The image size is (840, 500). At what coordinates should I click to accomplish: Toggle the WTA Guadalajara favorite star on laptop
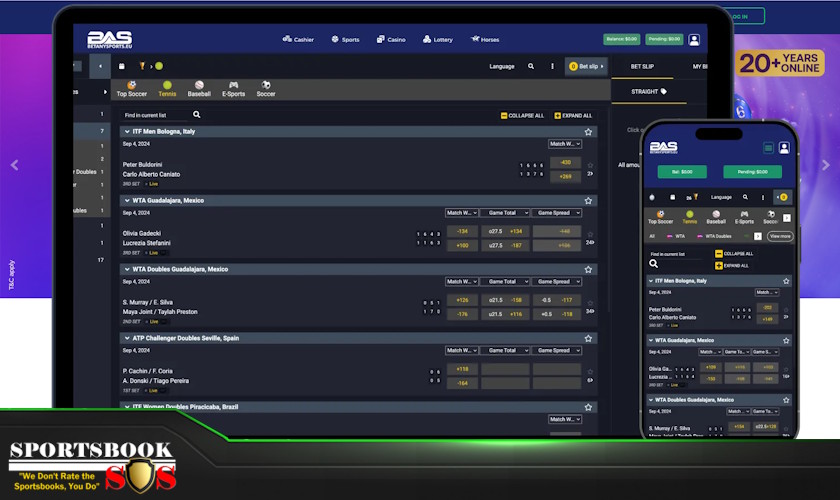point(588,200)
